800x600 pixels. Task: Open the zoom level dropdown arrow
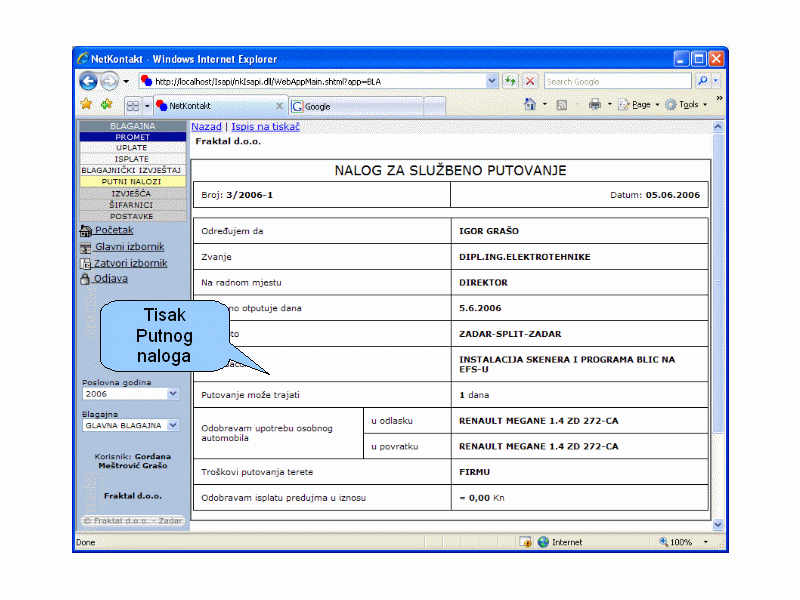click(706, 542)
